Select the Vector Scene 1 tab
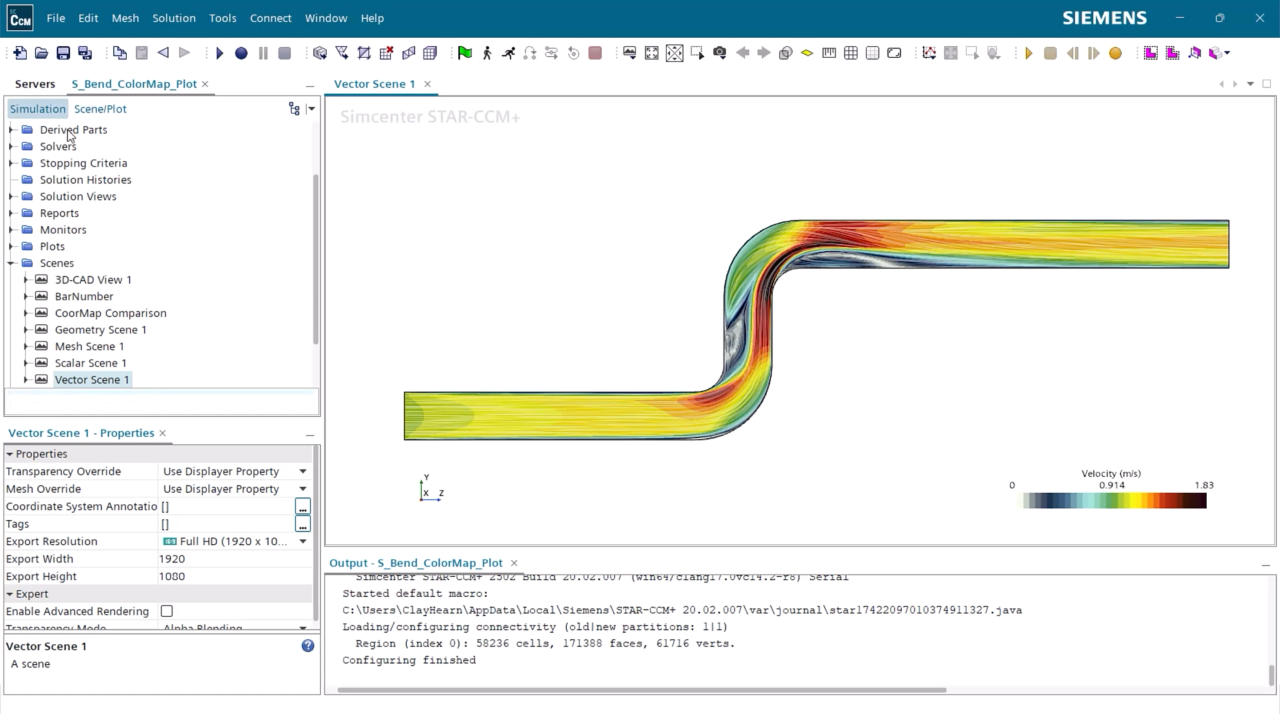 374,84
